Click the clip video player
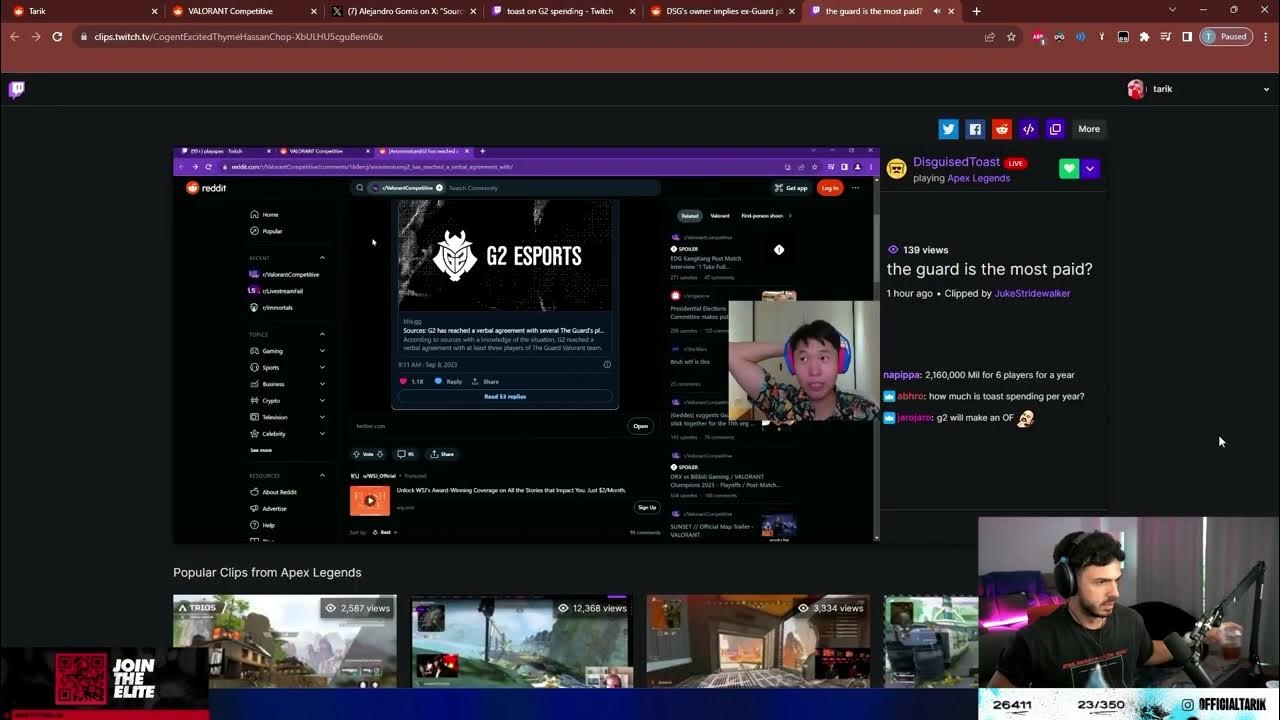 pos(526,345)
